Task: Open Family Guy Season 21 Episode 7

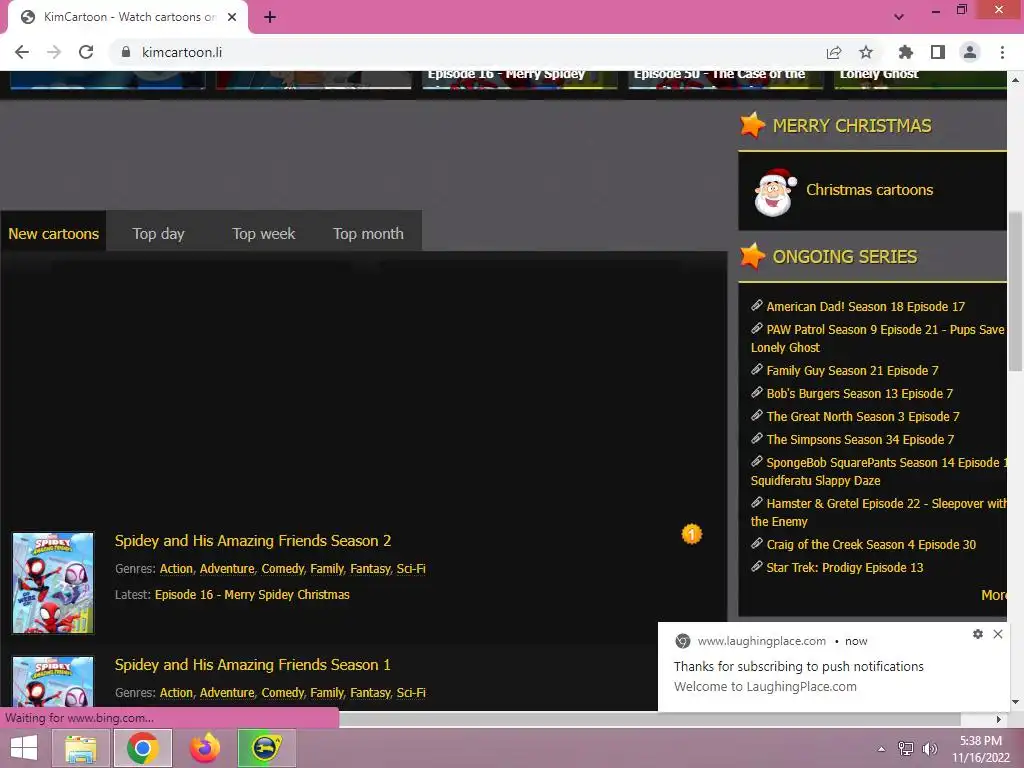Action: (852, 370)
